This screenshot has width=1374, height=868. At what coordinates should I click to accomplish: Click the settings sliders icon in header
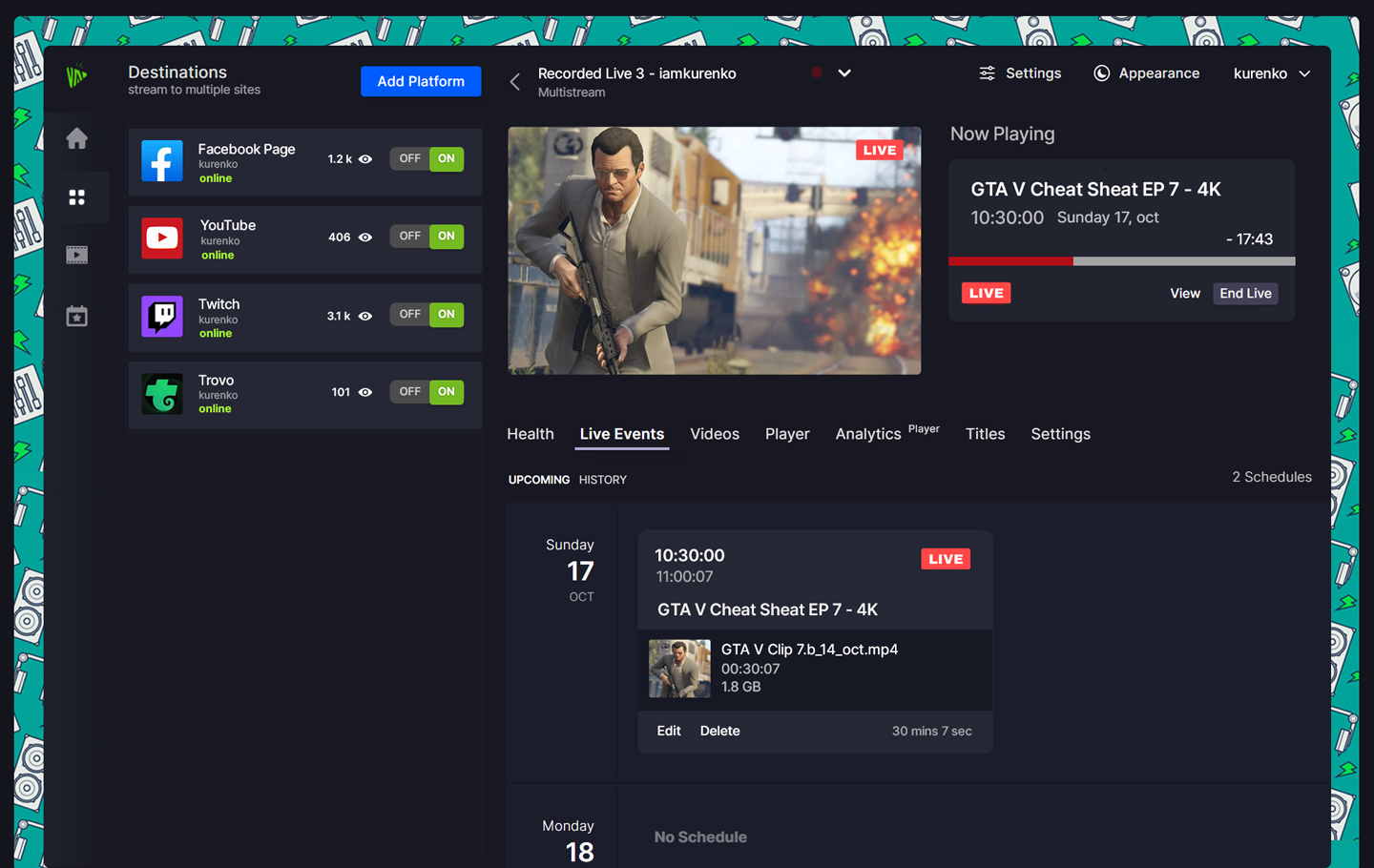[x=988, y=73]
